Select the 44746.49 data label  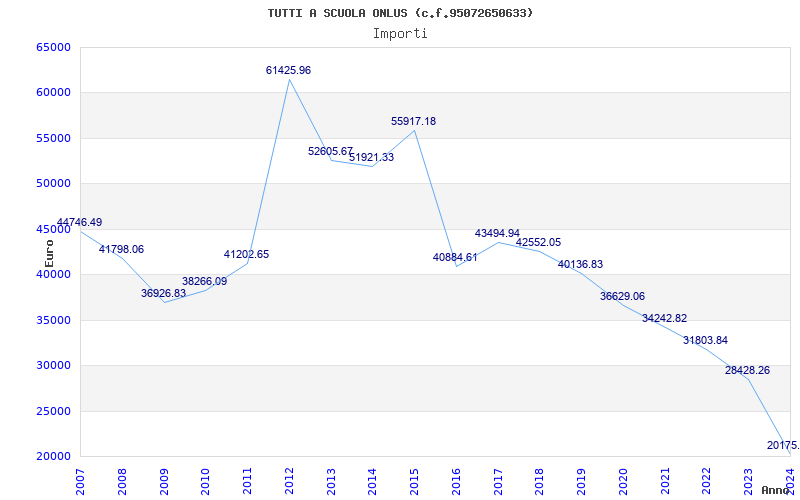[x=80, y=222]
